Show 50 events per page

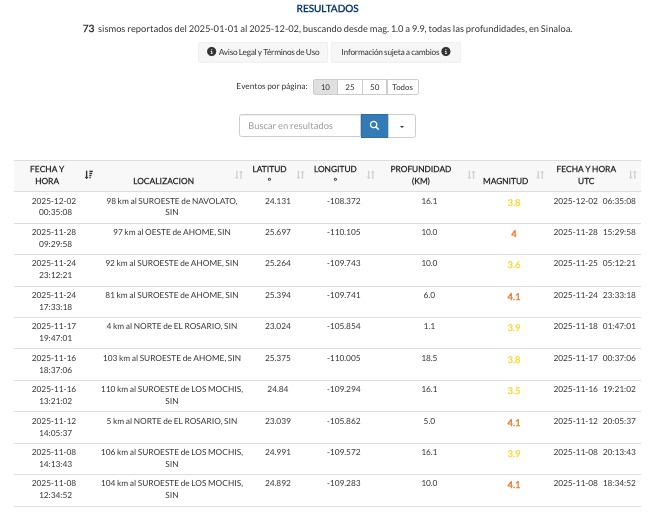(x=374, y=87)
